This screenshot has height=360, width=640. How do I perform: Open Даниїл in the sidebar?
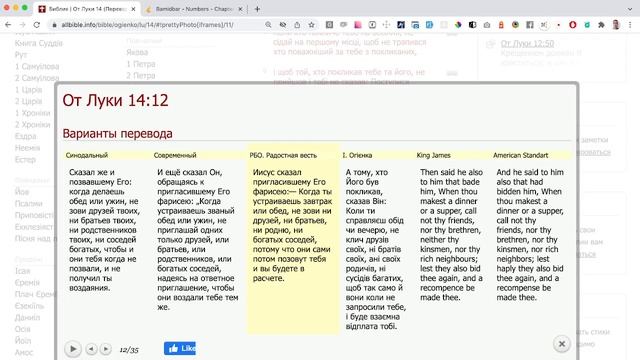click(27, 317)
